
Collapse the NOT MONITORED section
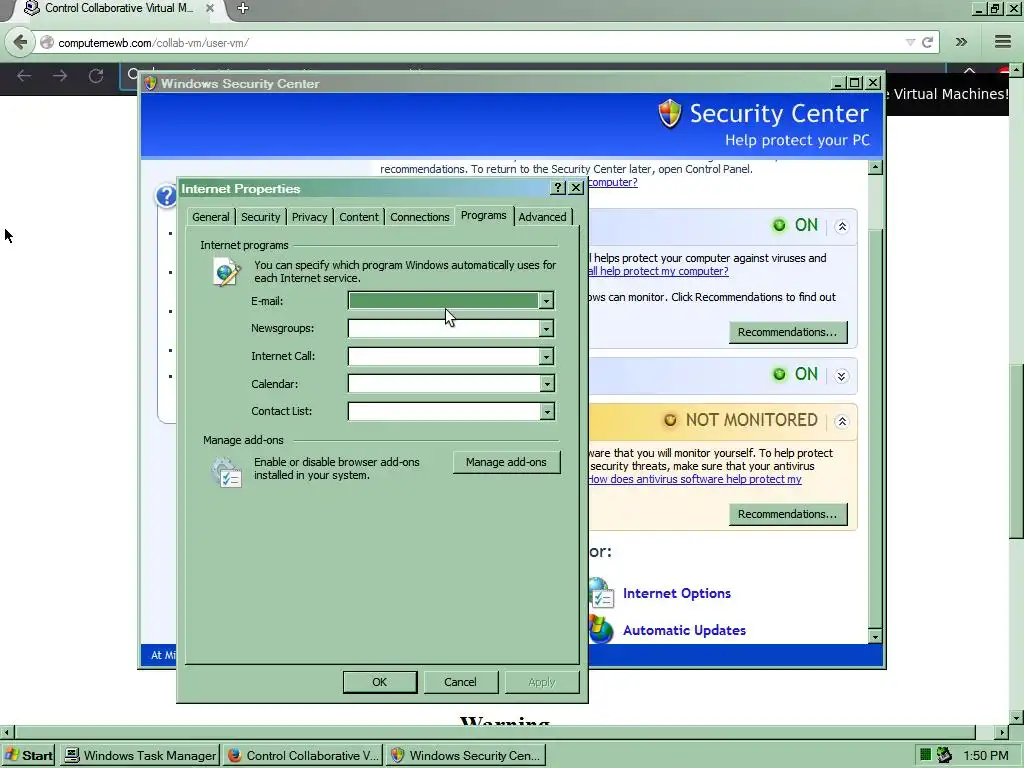tap(842, 421)
